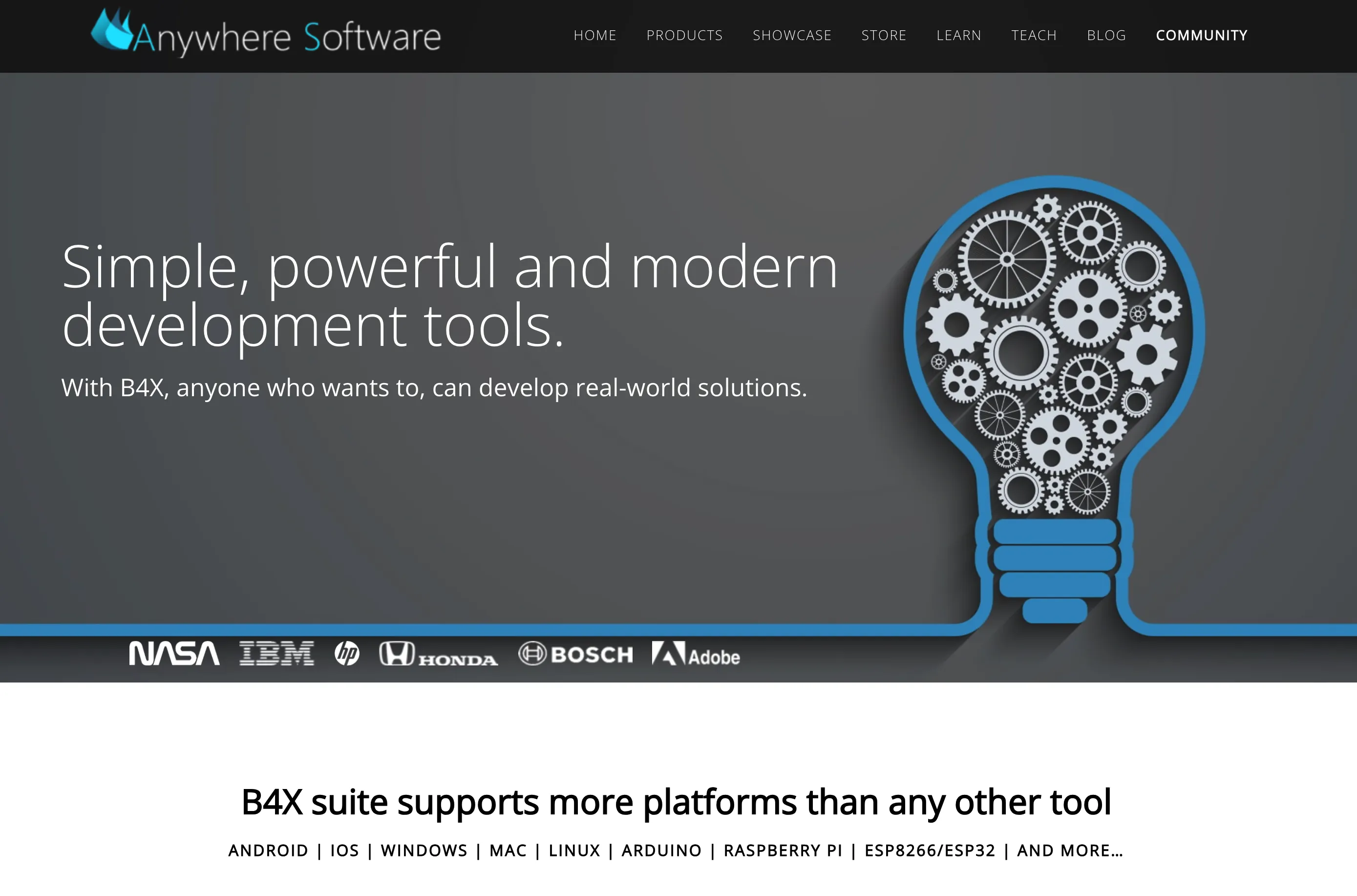Click the HP circular logo
This screenshot has height=896, width=1357.
[347, 653]
